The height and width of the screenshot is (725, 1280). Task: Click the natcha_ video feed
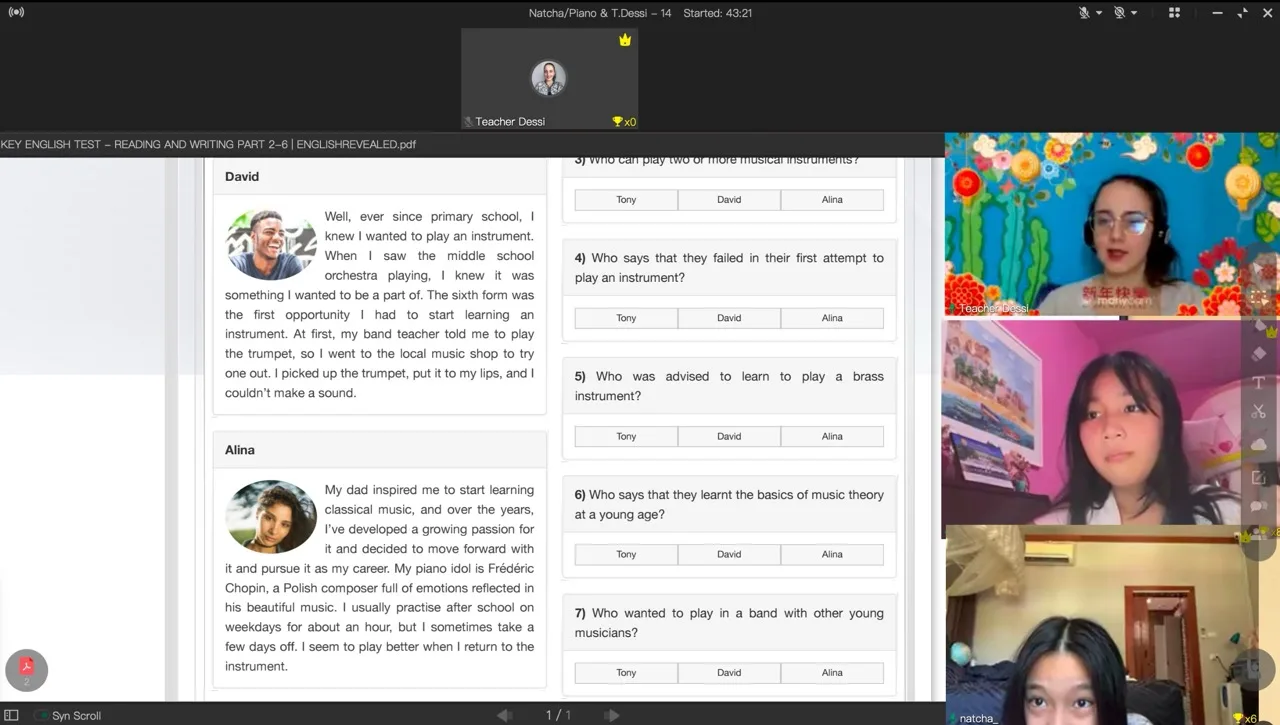pyautogui.click(x=1112, y=625)
